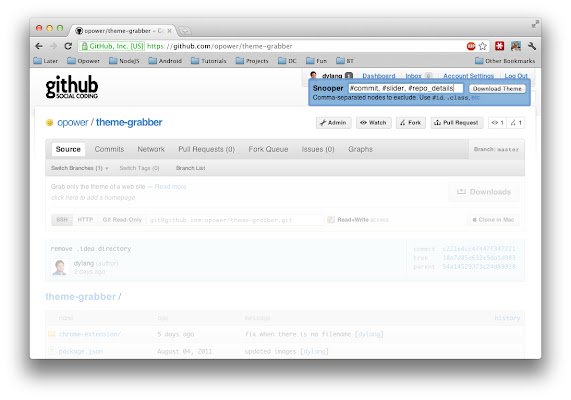Open the red puzzle extension icon
Image resolution: width=571 pixels, height=400 pixels.
(500, 46)
